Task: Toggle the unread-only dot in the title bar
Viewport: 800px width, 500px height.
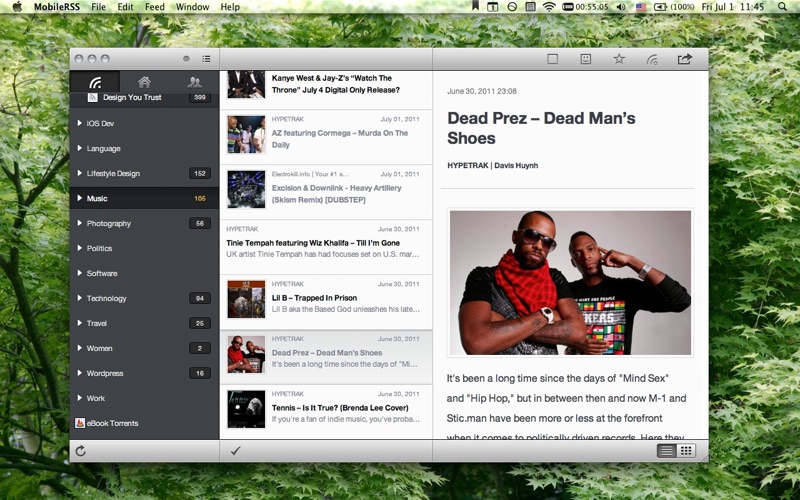Action: coord(186,59)
